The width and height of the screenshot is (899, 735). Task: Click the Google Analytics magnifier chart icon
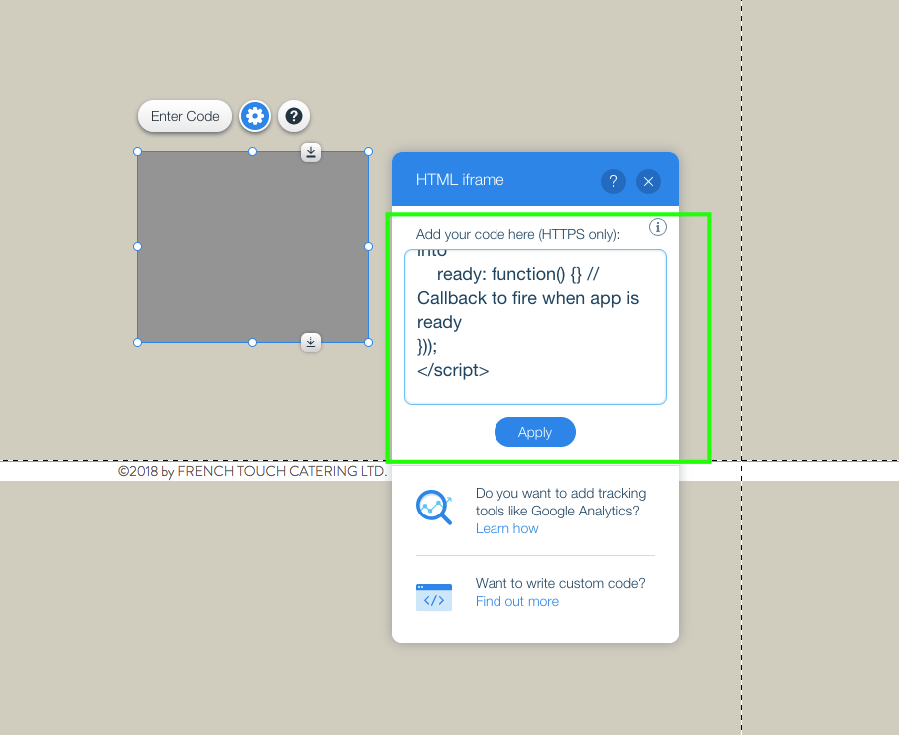[x=434, y=508]
